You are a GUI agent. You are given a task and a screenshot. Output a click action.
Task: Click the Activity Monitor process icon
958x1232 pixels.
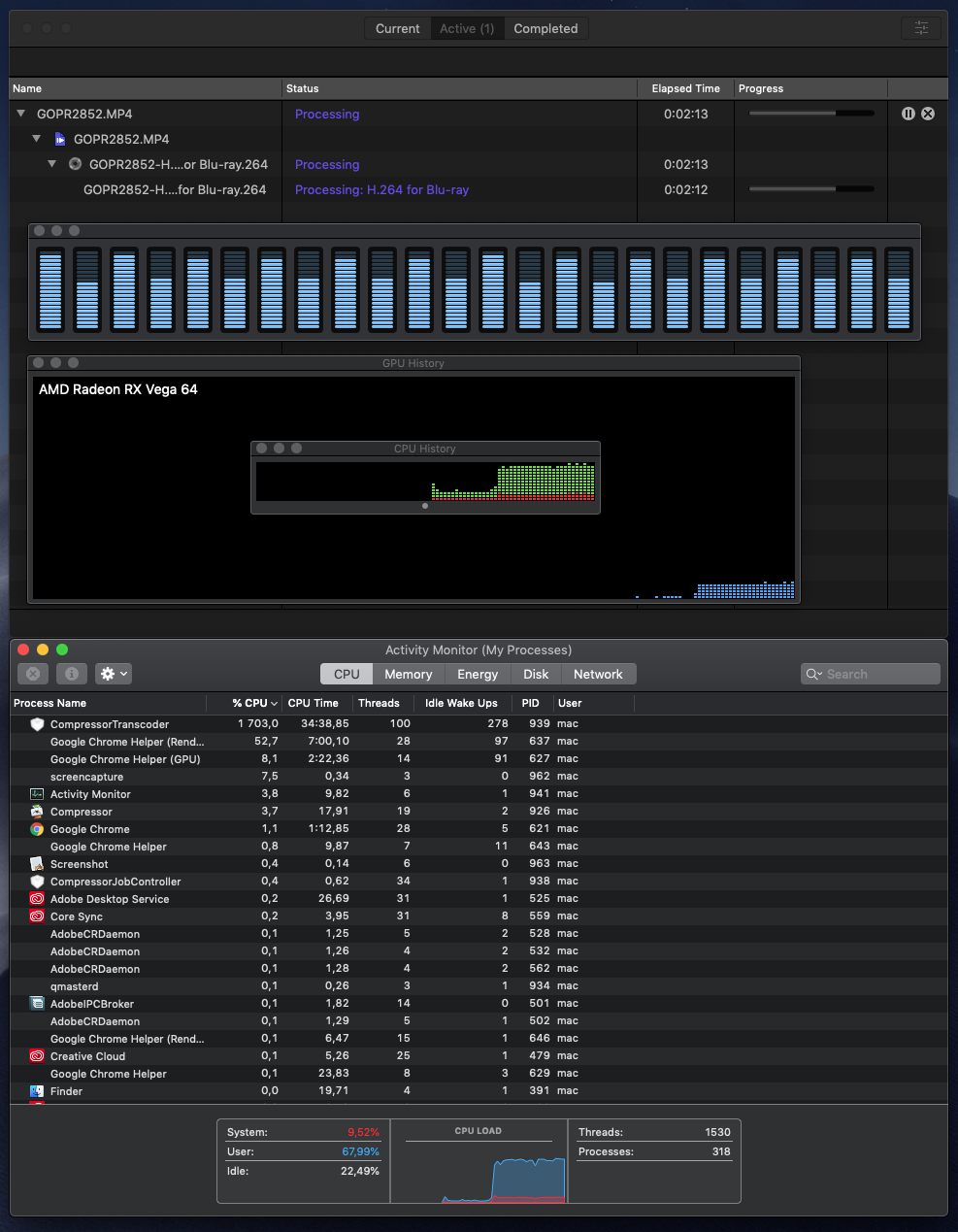tap(37, 794)
